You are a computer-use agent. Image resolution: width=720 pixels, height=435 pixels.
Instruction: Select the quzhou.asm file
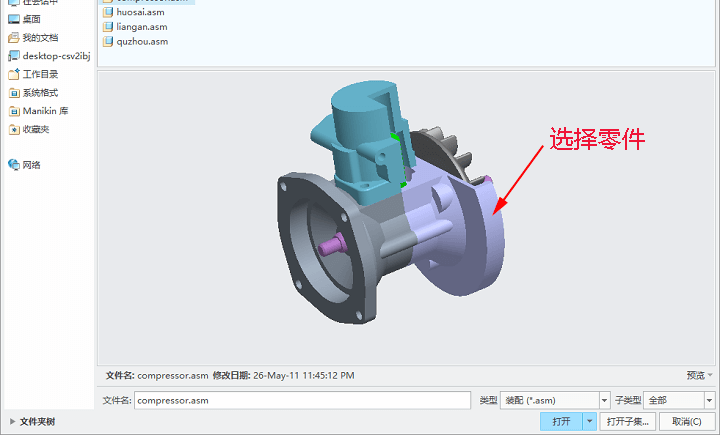click(136, 42)
